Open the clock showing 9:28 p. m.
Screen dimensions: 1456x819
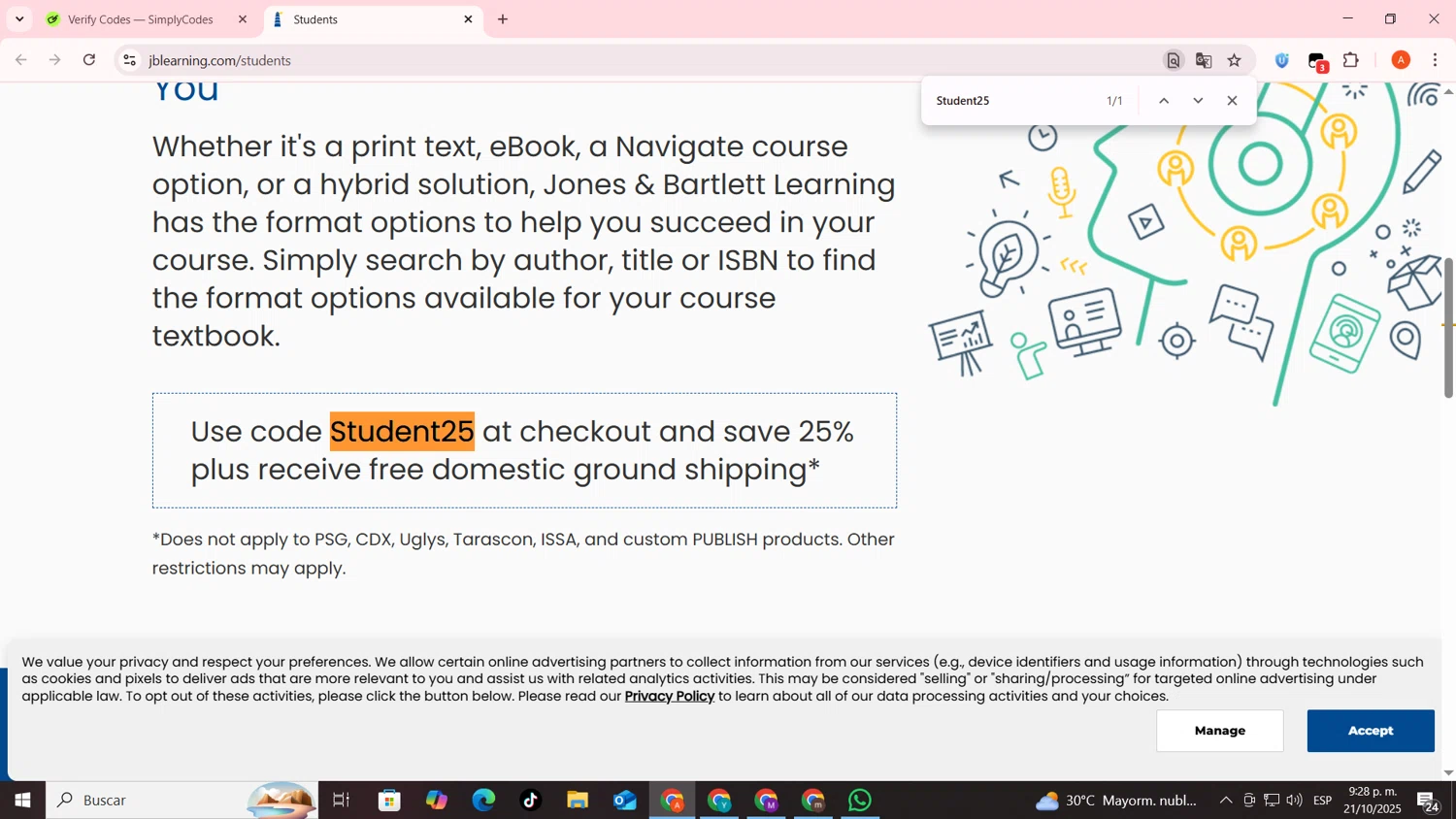click(x=1372, y=801)
